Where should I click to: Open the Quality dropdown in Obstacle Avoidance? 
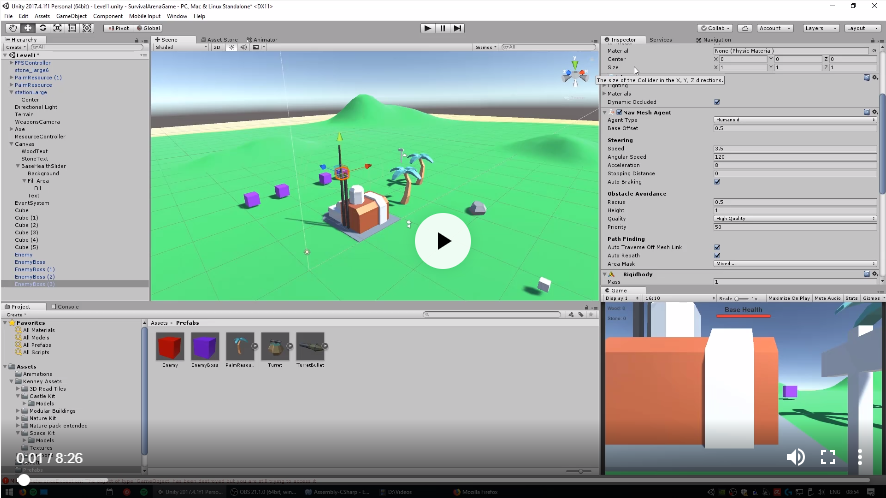pos(795,218)
